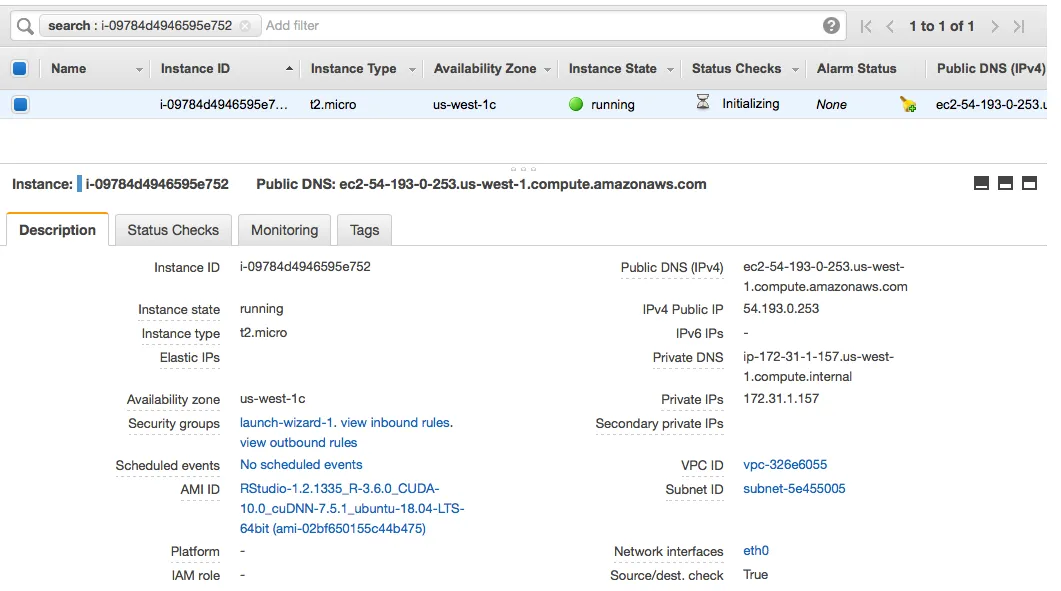Viewport: 1061px width, 591px height.
Task: Open the Instance Type column dropdown arrow
Action: [411, 69]
